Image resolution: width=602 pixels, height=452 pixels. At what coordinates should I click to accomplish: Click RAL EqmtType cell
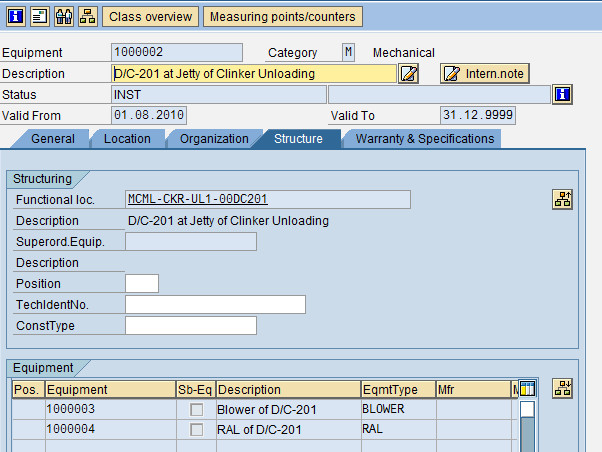[x=399, y=429]
